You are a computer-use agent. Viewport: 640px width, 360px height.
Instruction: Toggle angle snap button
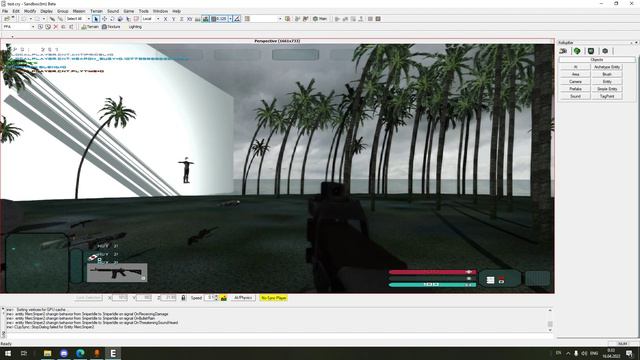(237, 19)
